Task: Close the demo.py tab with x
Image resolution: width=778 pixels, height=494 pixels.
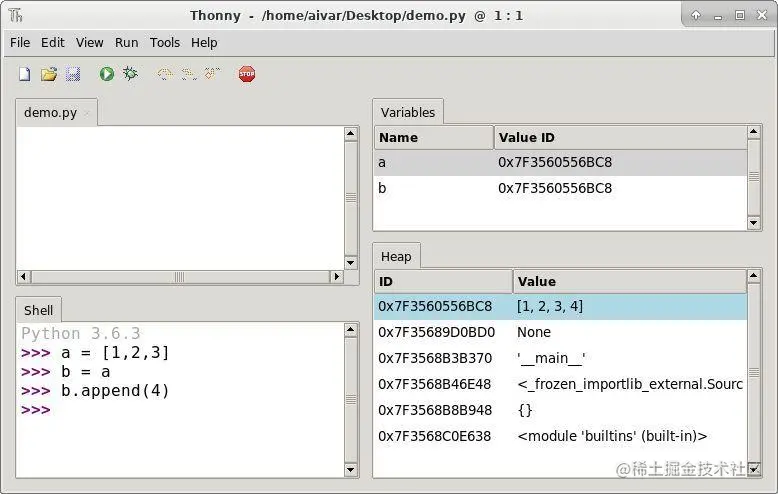Action: [86, 114]
